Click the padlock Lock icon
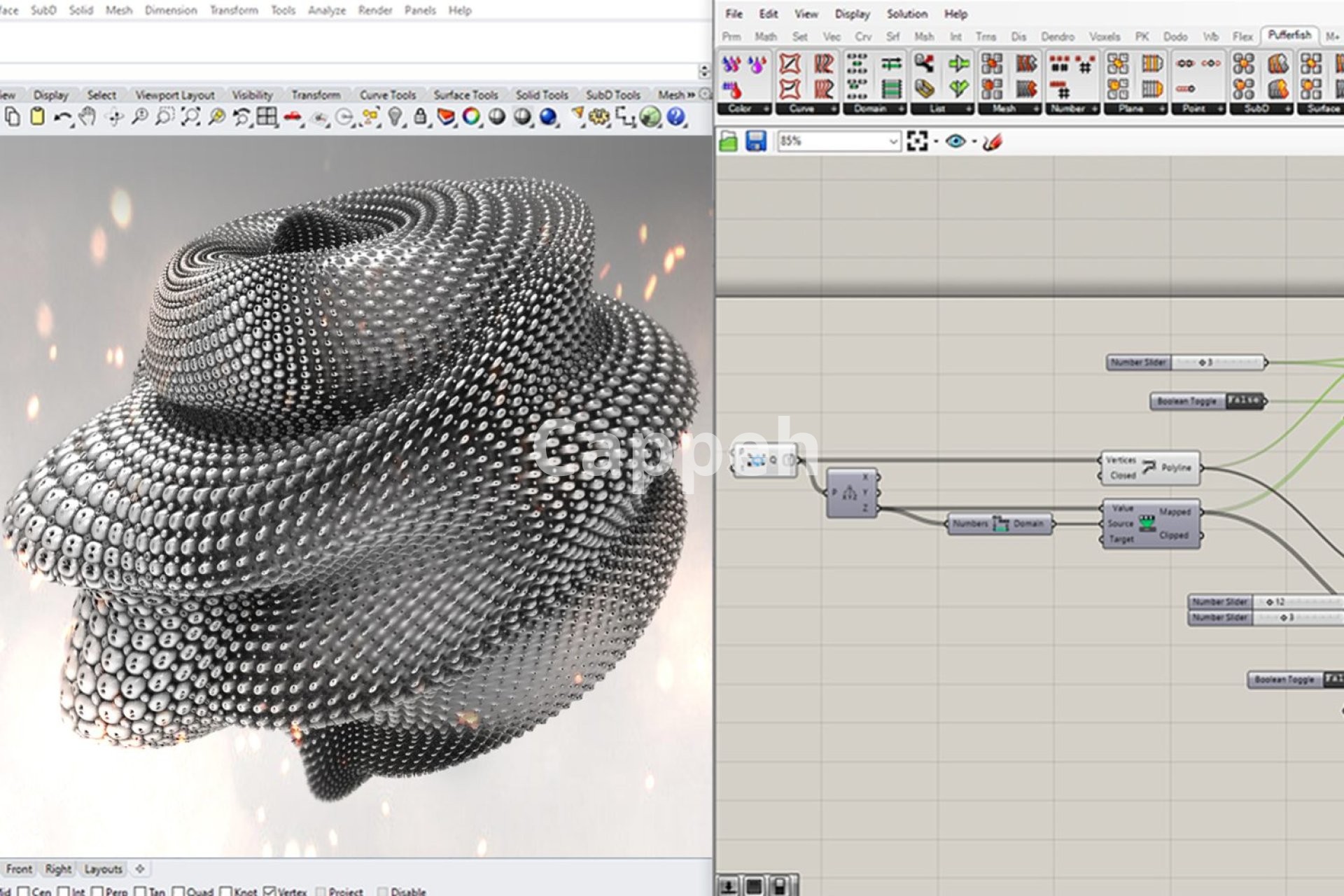Viewport: 1344px width, 896px height. tap(420, 118)
